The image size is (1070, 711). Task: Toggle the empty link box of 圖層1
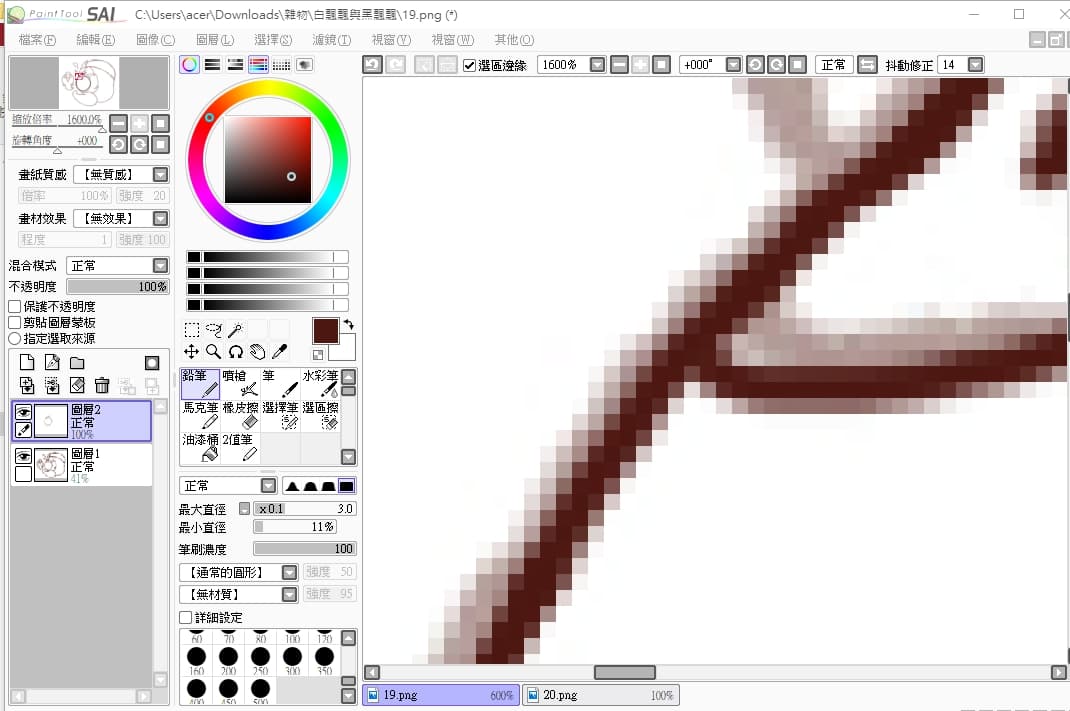point(23,474)
